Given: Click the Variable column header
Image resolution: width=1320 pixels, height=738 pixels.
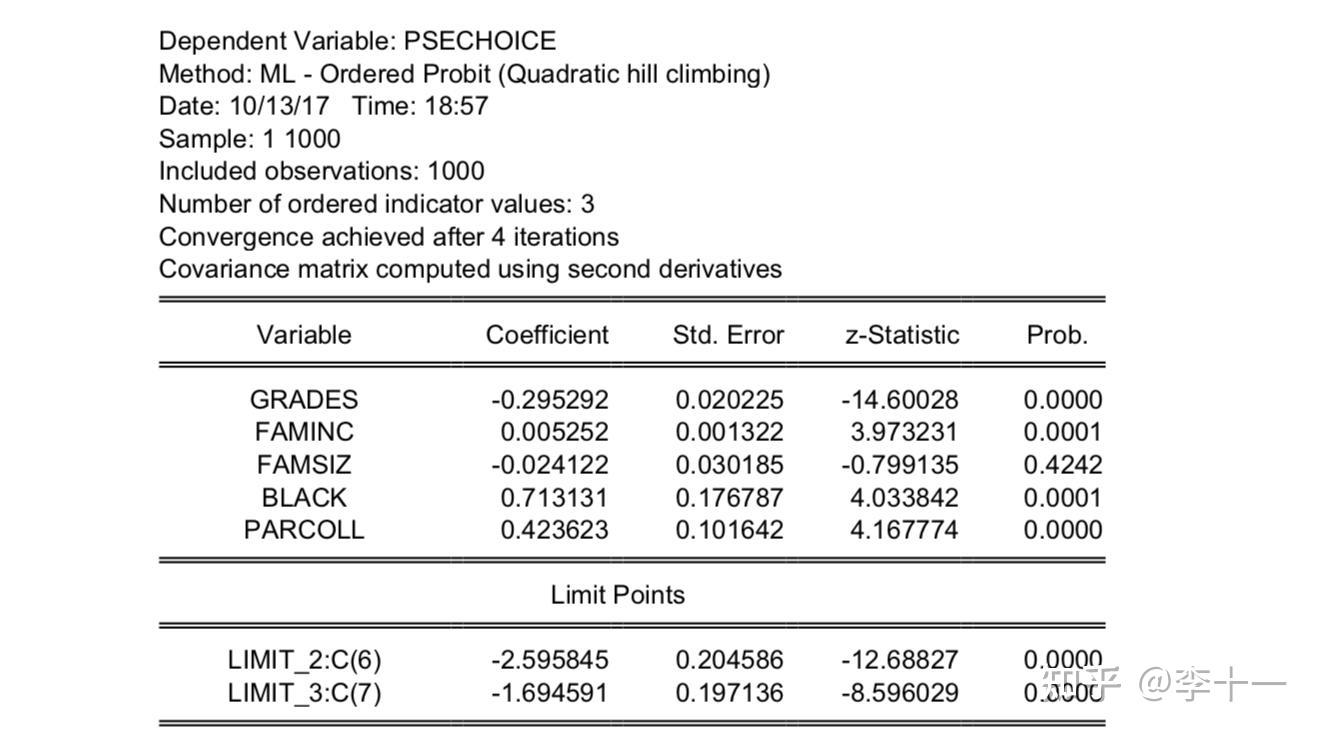Looking at the screenshot, I should tap(304, 334).
